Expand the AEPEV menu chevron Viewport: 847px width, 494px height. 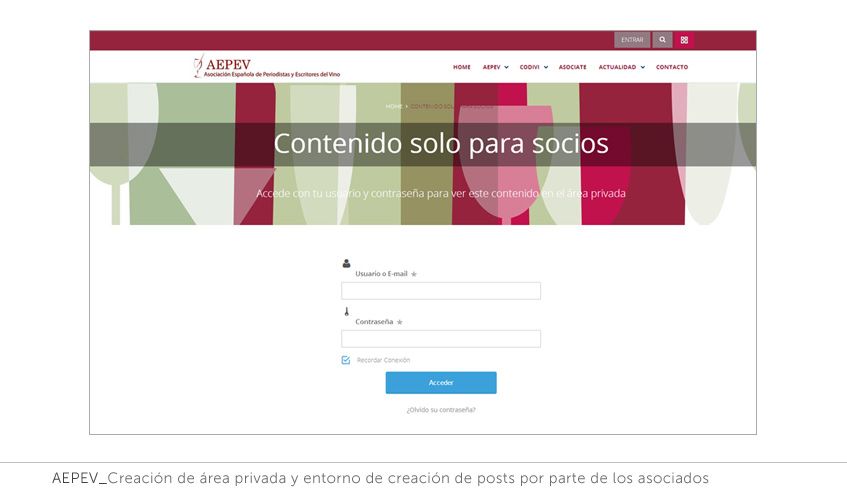pyautogui.click(x=506, y=67)
